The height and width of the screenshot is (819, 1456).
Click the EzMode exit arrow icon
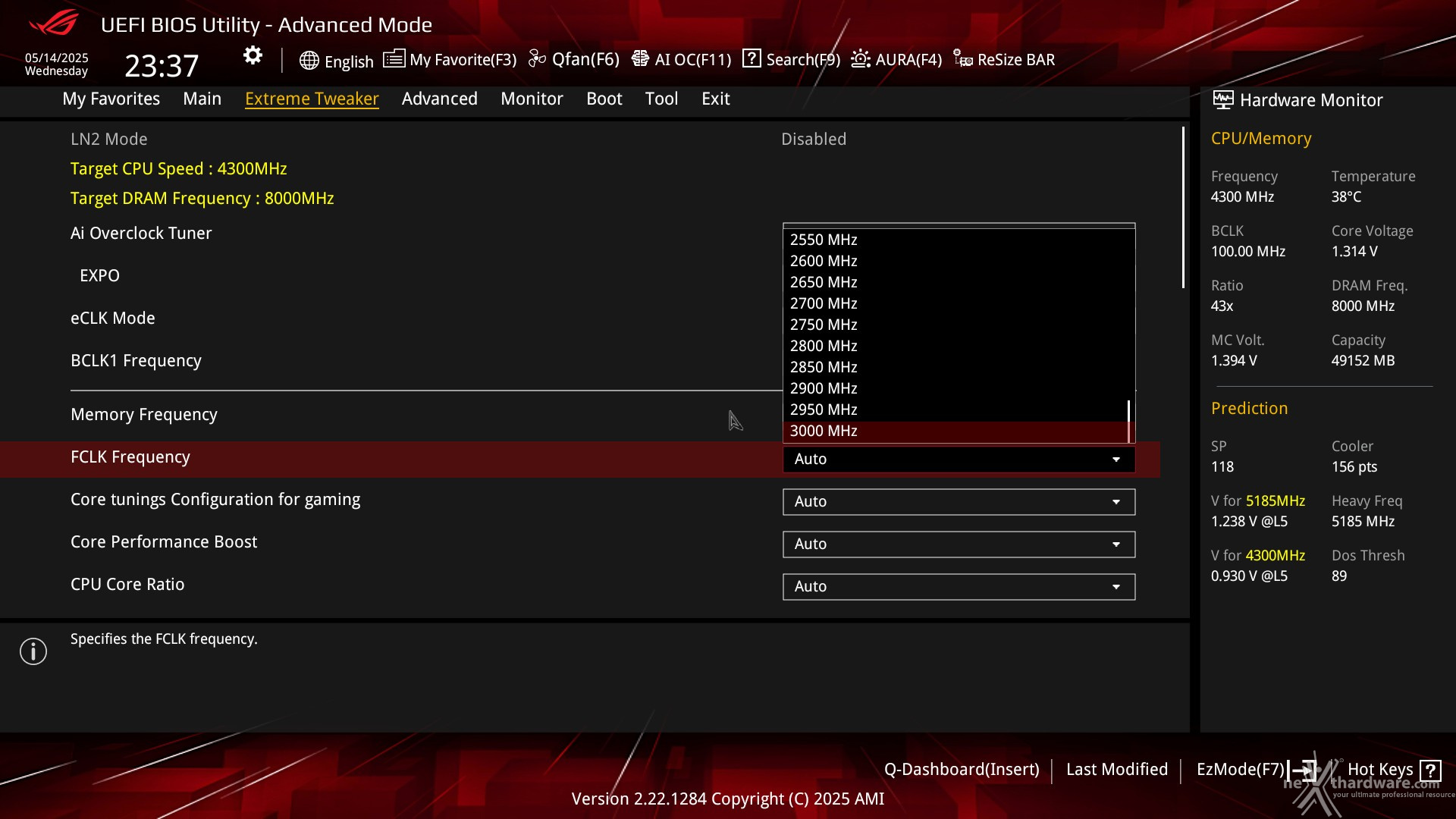pos(1301,770)
